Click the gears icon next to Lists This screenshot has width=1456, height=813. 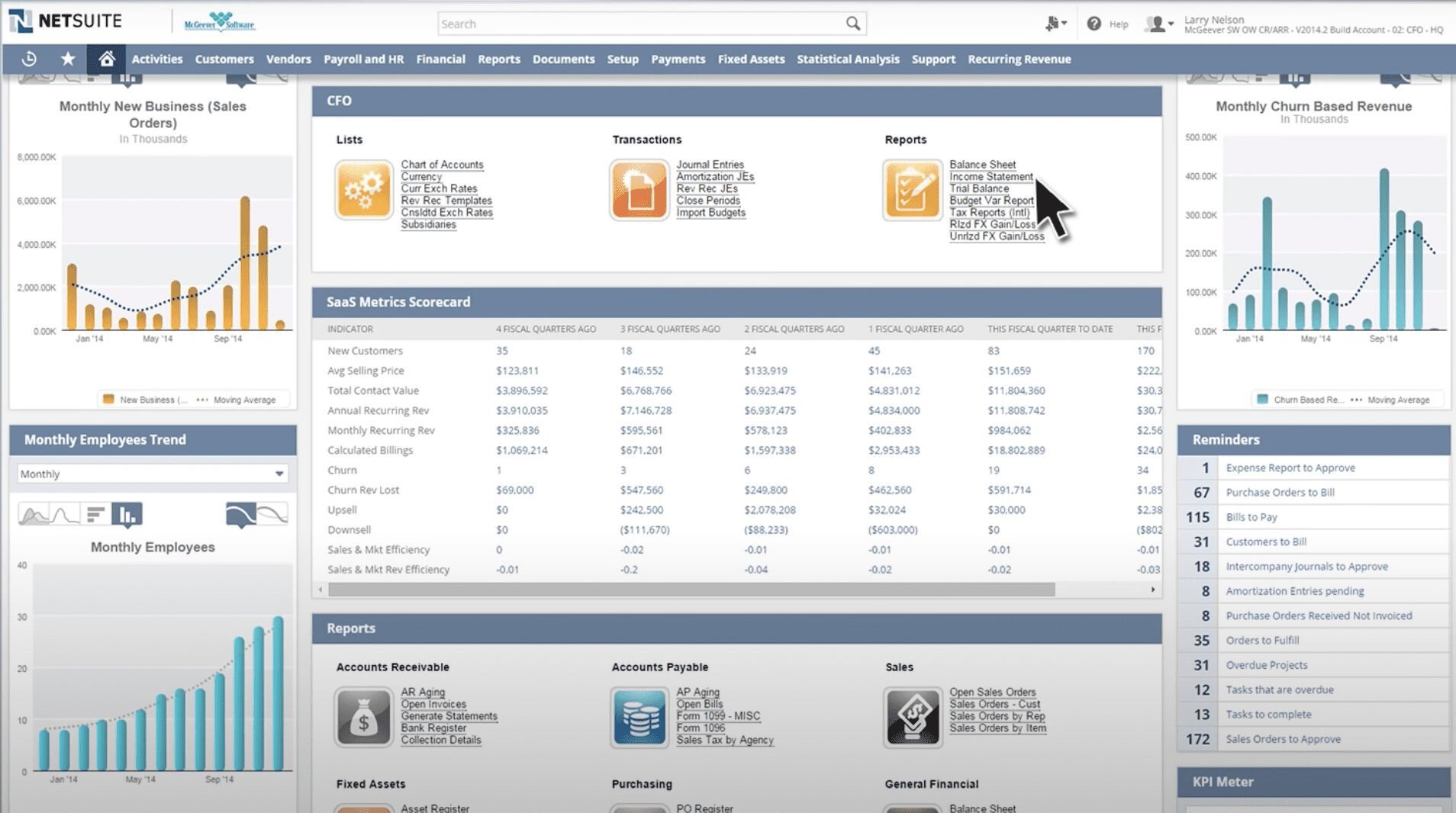tap(364, 189)
